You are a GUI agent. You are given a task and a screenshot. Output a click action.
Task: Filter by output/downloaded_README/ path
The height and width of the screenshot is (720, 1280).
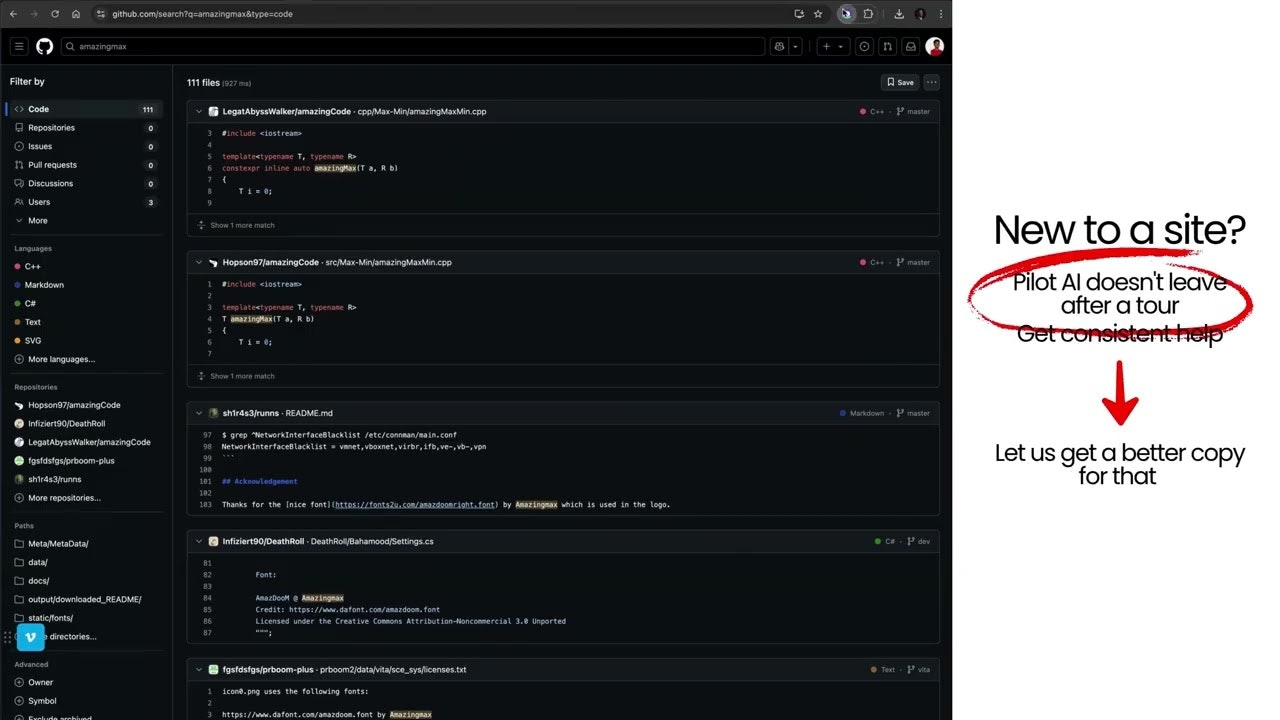click(x=84, y=599)
